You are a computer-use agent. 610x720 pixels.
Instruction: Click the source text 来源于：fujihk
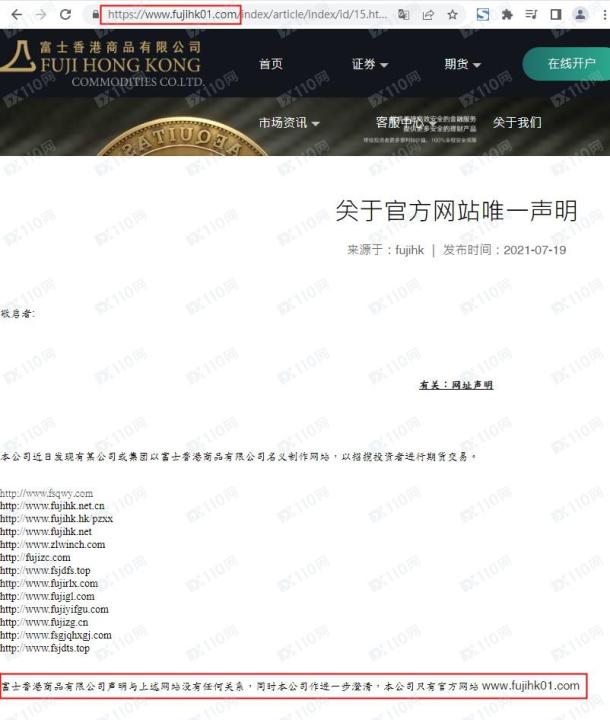385,250
